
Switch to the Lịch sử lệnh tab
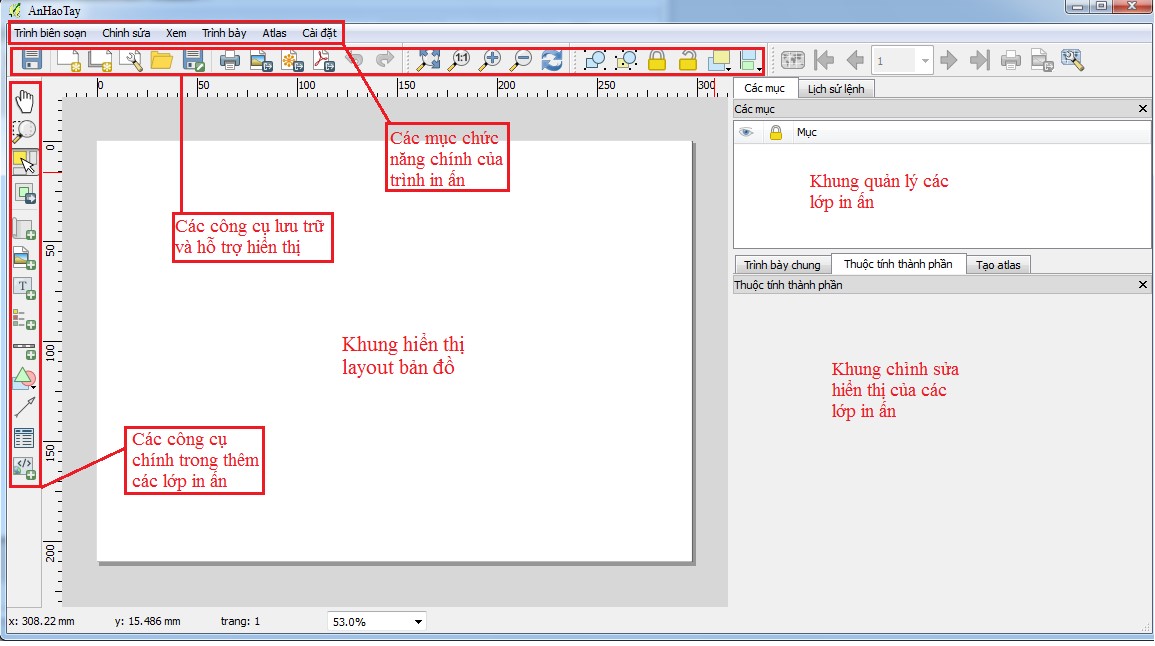[x=836, y=89]
